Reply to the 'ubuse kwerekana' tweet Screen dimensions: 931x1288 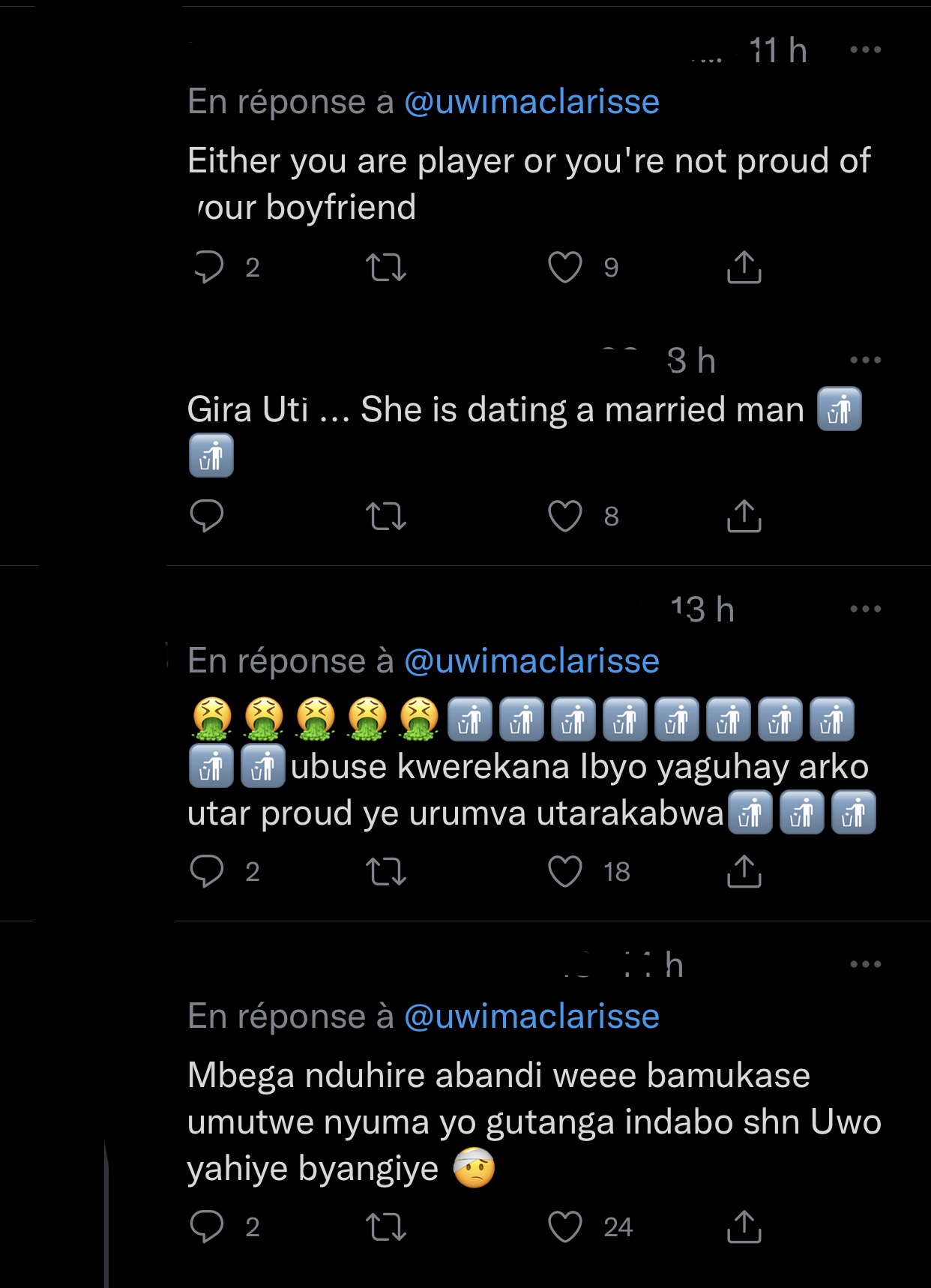(x=207, y=871)
